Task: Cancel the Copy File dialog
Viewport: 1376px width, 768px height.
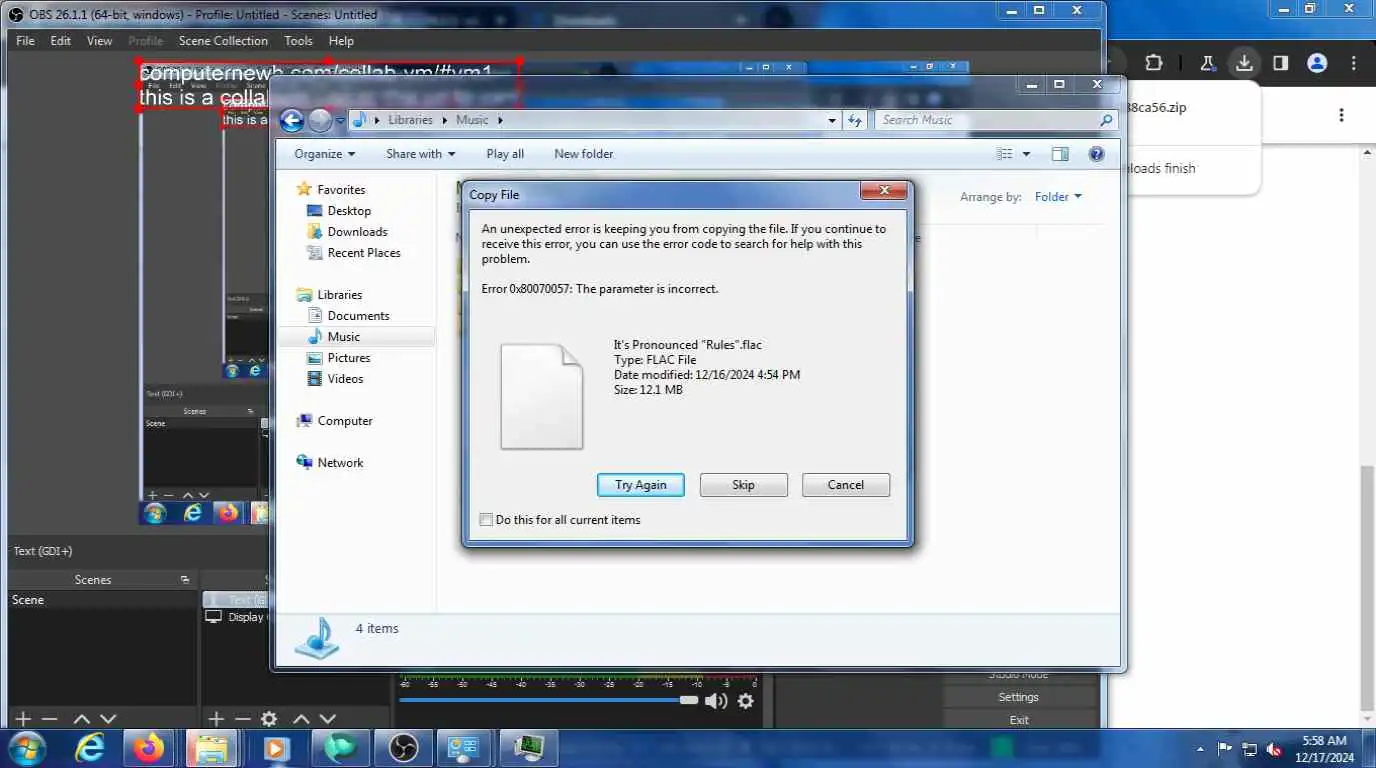Action: click(x=845, y=485)
